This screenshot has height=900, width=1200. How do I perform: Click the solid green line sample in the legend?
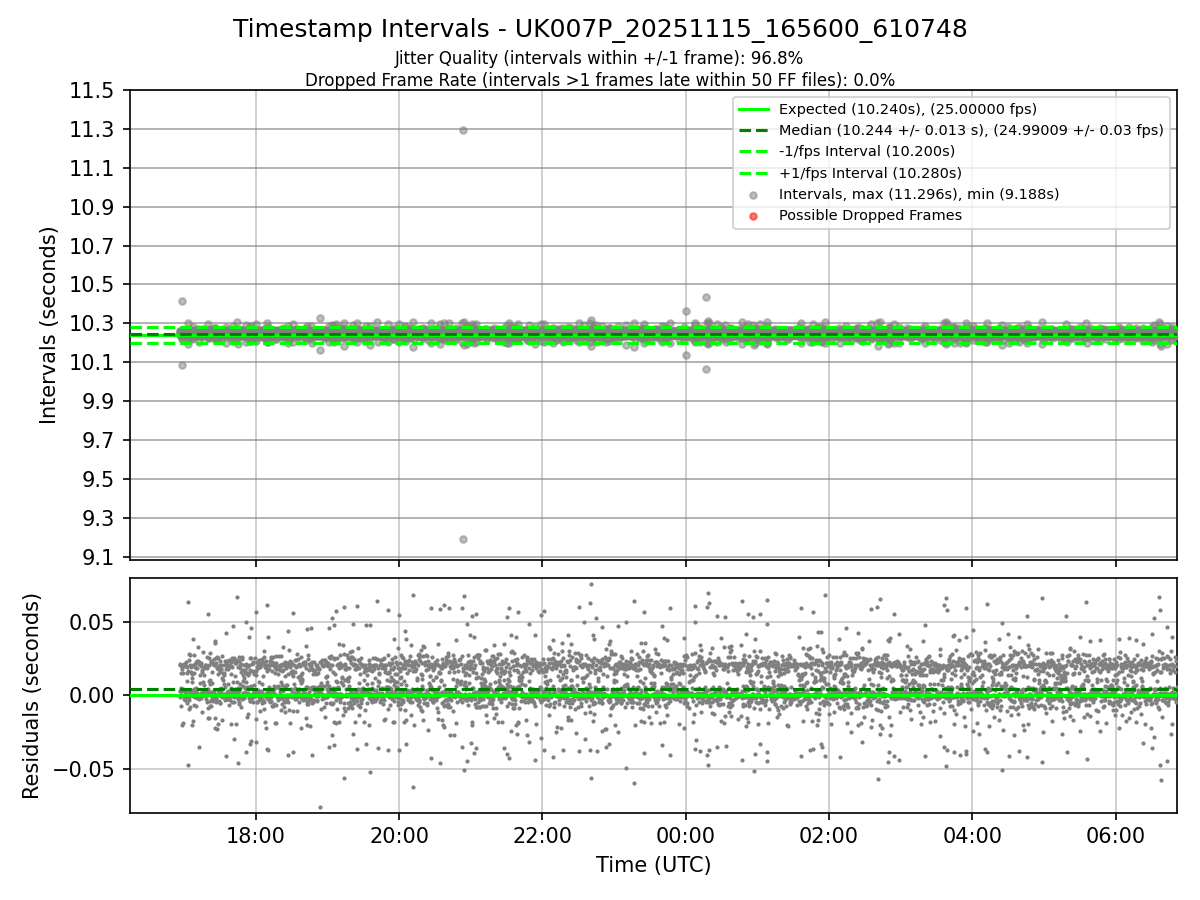tap(754, 109)
